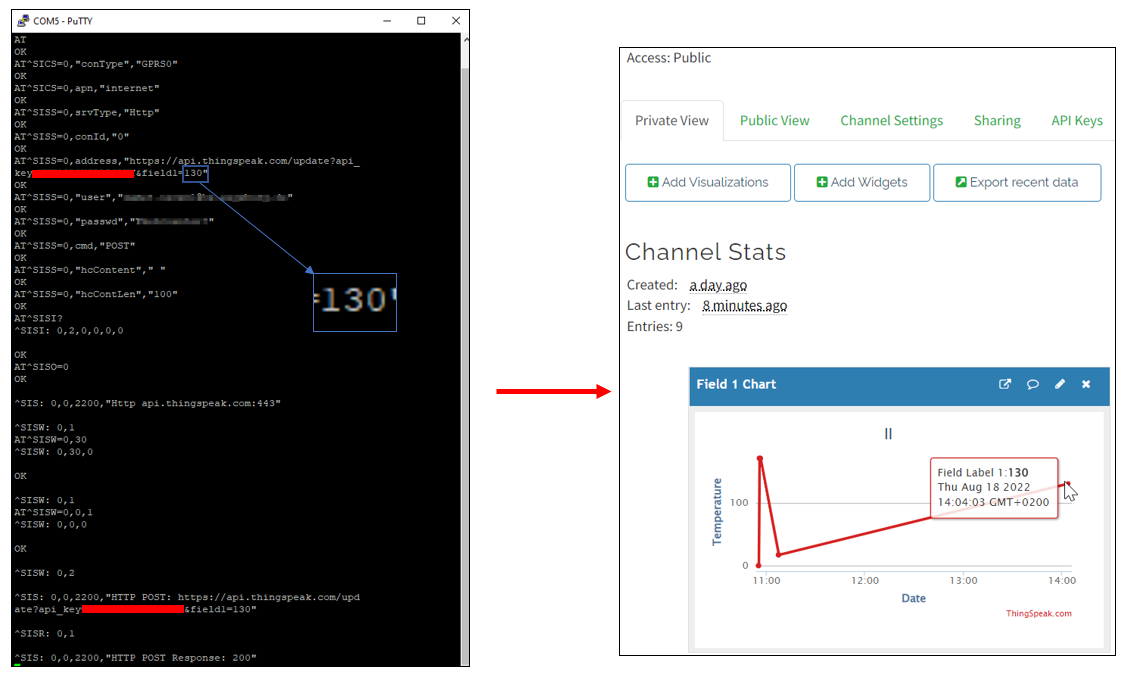
Task: Click the ThingSpeak.com link in chart
Action: [1038, 613]
